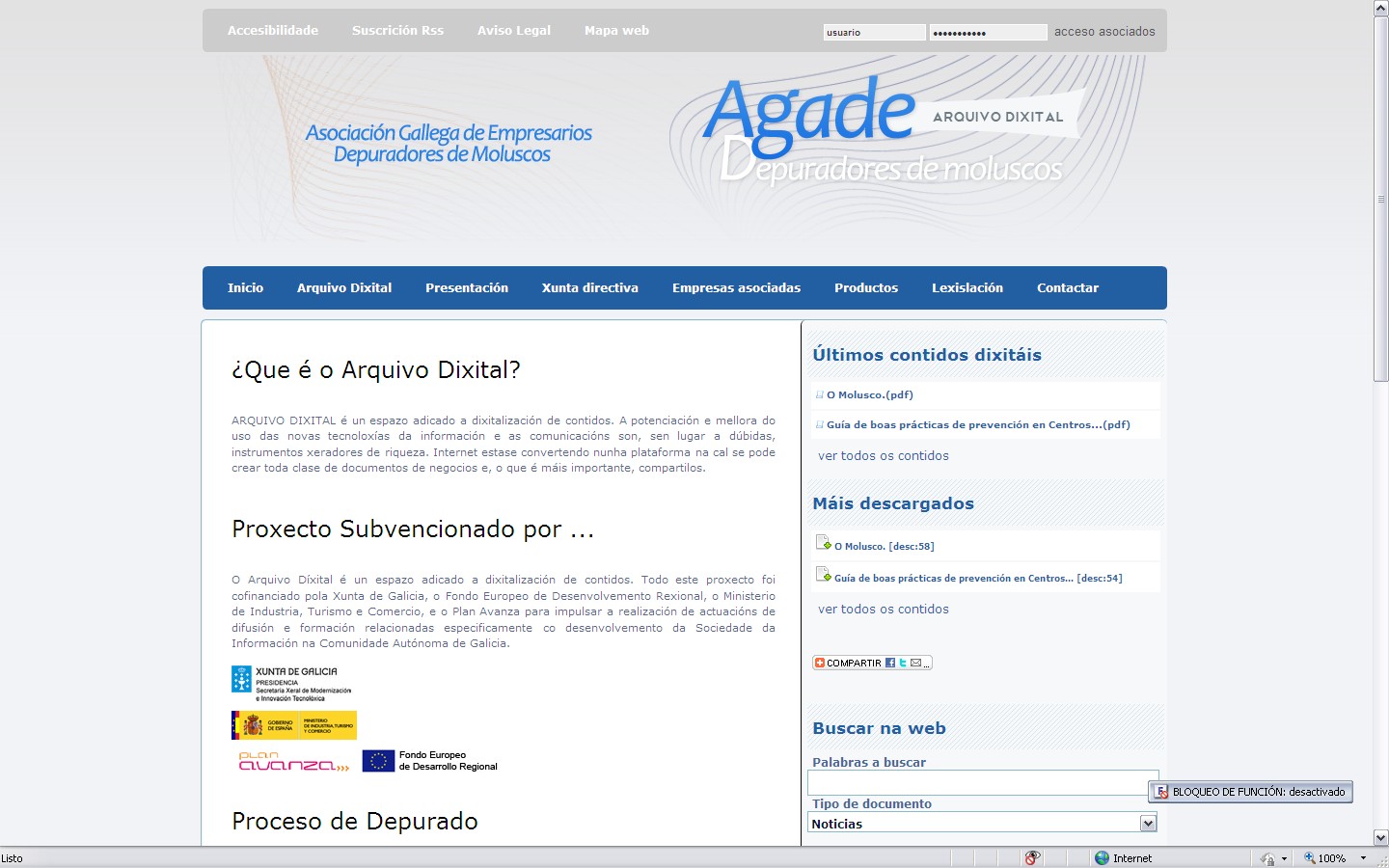The width and height of the screenshot is (1389, 868).
Task: Open the Productos menu item
Action: [866, 287]
